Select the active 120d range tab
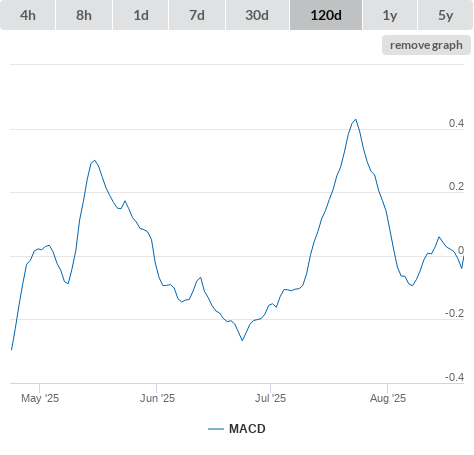The height and width of the screenshot is (455, 474). 326,15
